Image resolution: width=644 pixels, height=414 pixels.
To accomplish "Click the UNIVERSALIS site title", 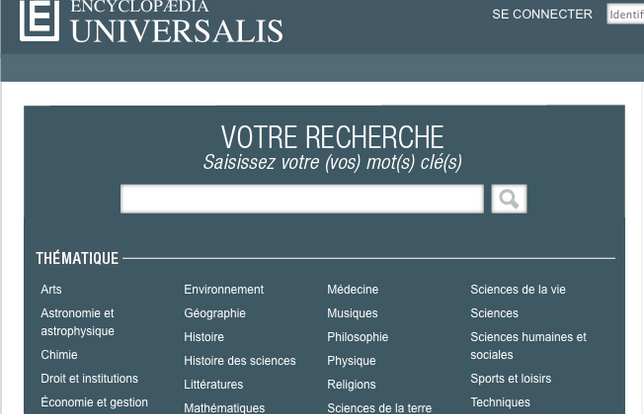I will click(177, 31).
